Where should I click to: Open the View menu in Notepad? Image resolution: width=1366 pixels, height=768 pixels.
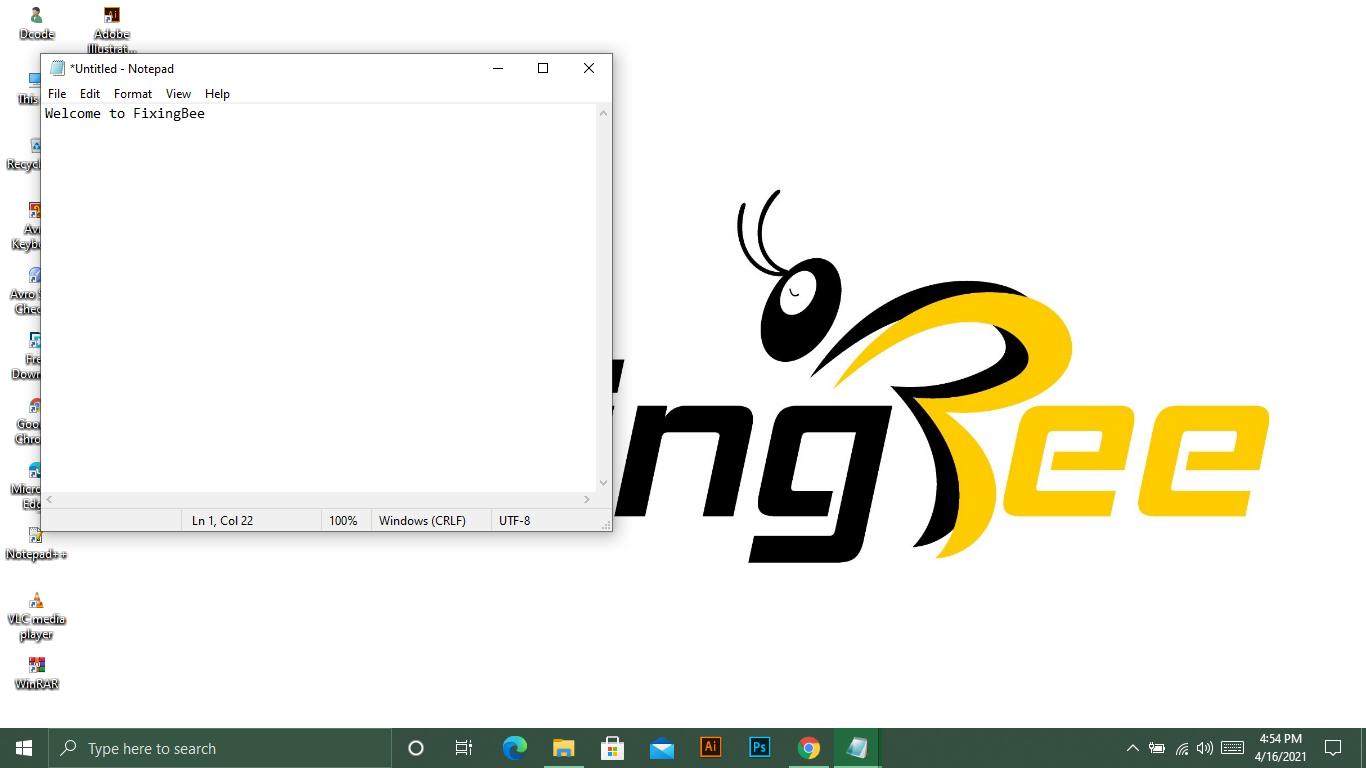178,94
